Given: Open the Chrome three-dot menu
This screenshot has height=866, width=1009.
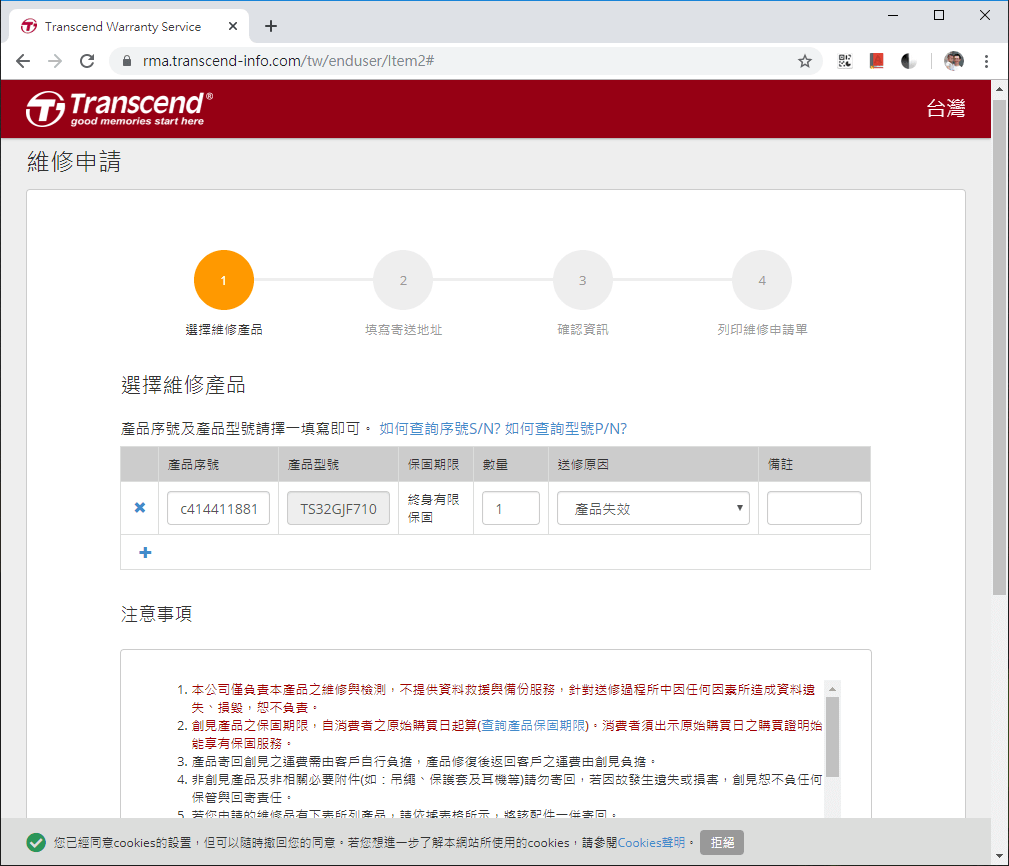Looking at the screenshot, I should tap(985, 61).
